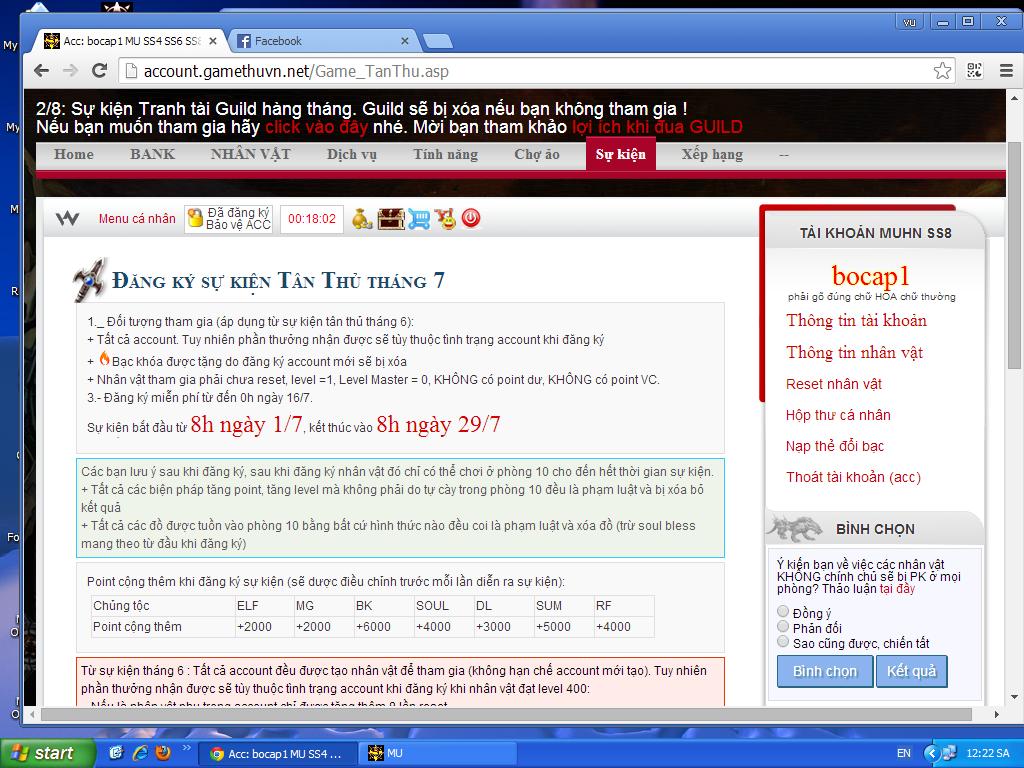The height and width of the screenshot is (768, 1024).
Task: Open the Tính năng menu
Action: (x=445, y=155)
